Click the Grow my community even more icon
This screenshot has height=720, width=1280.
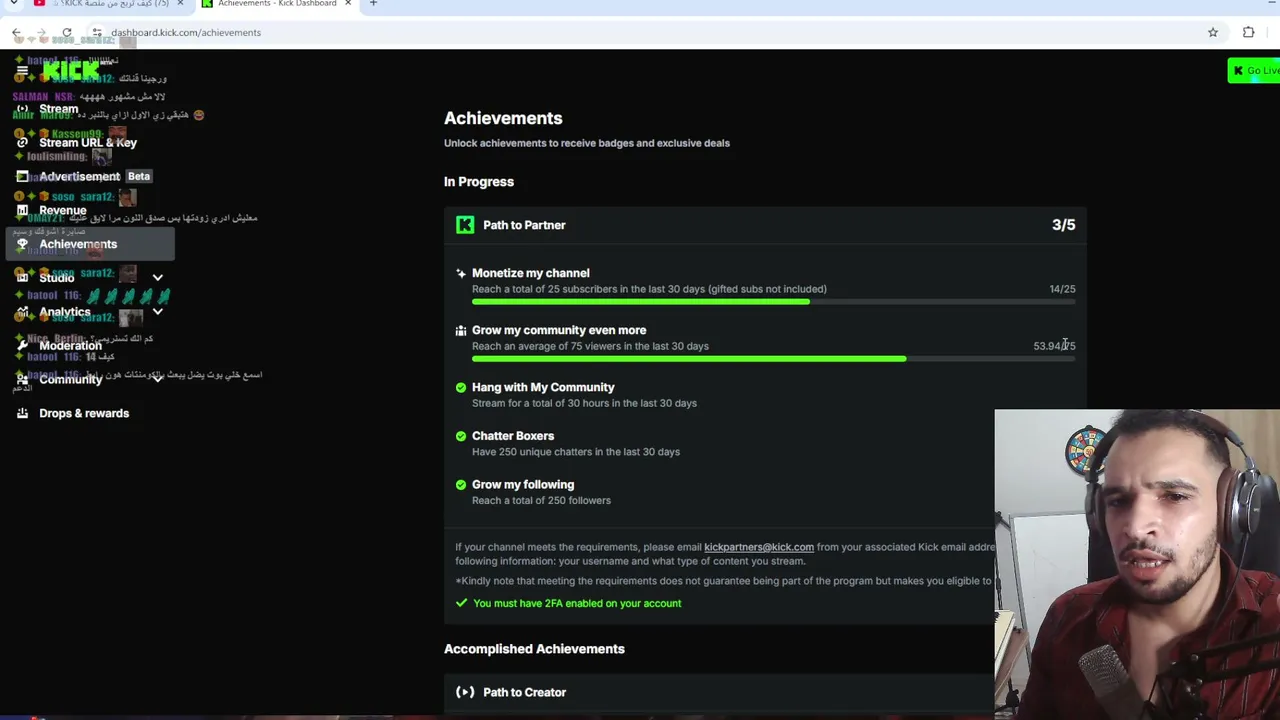[x=461, y=330]
